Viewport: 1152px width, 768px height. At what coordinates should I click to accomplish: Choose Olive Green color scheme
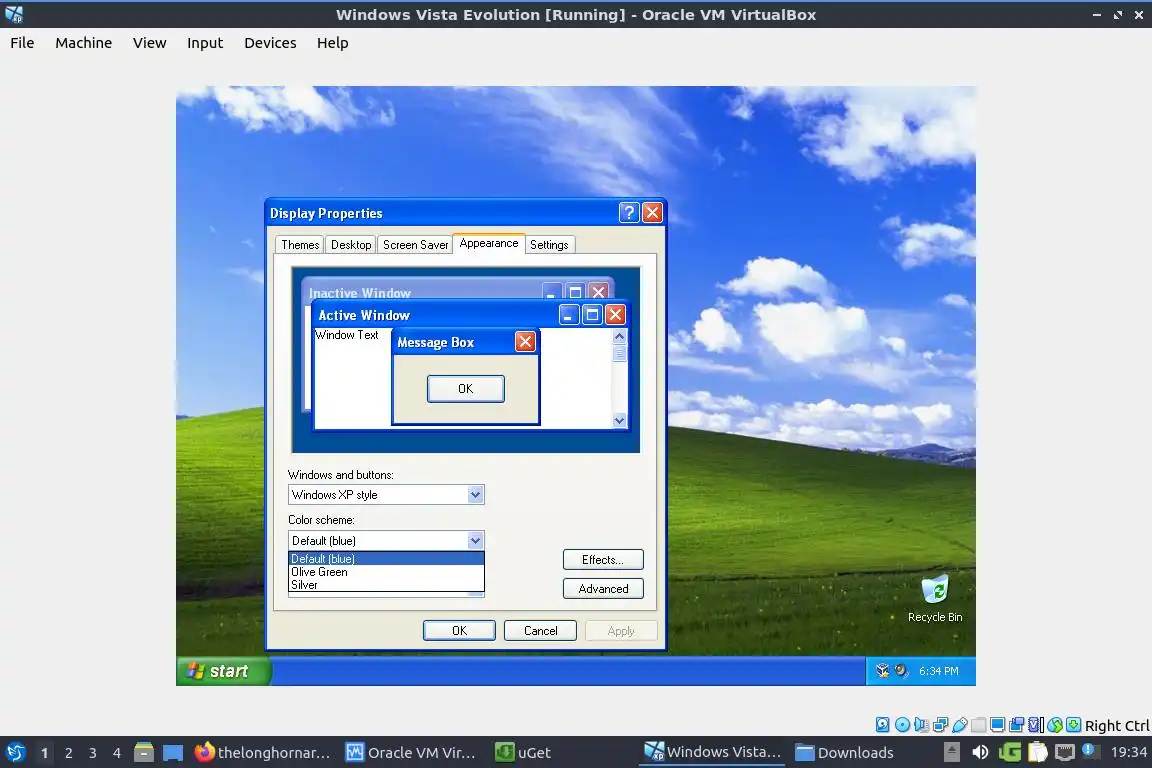click(386, 572)
